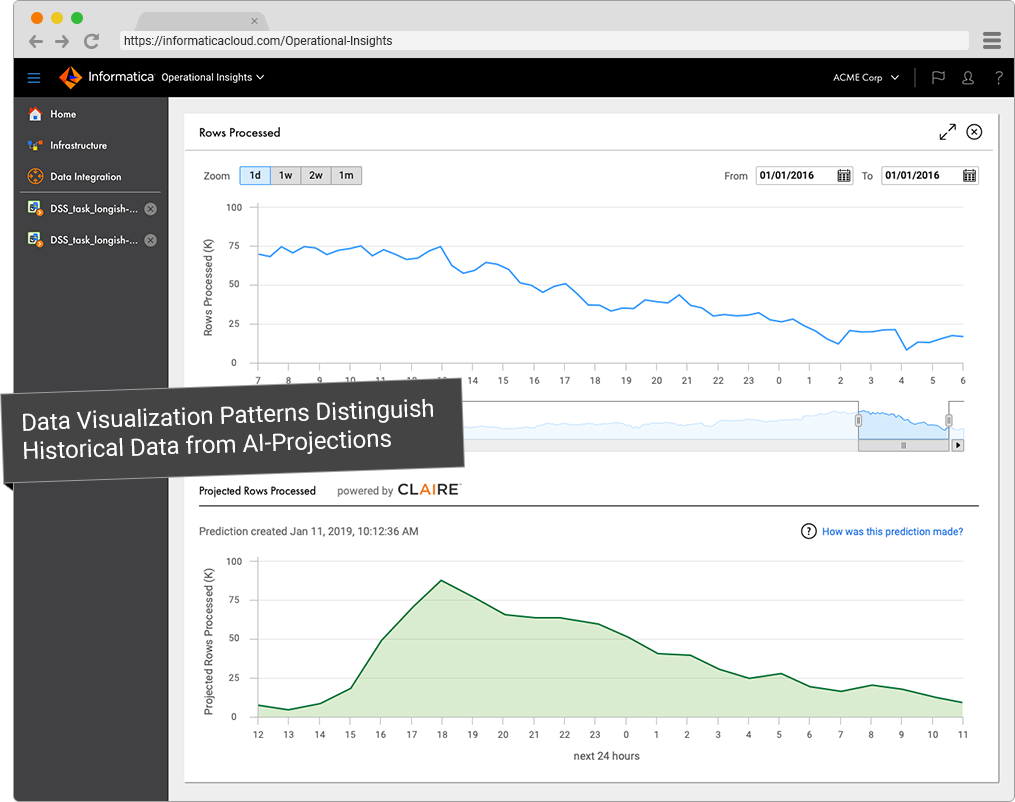Click the second DSS_task file icon
Viewport: 1015px width, 802px height.
pos(35,239)
